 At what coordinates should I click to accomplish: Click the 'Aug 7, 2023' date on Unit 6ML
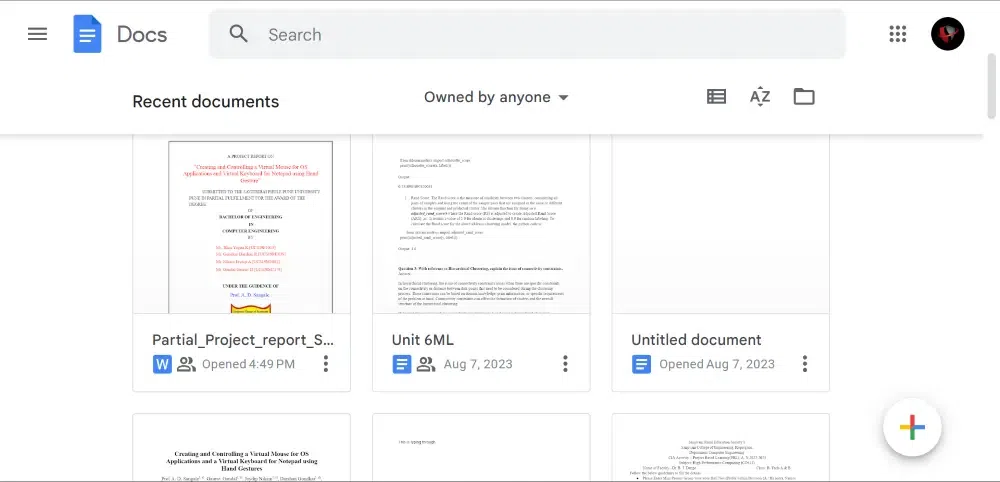pyautogui.click(x=478, y=364)
